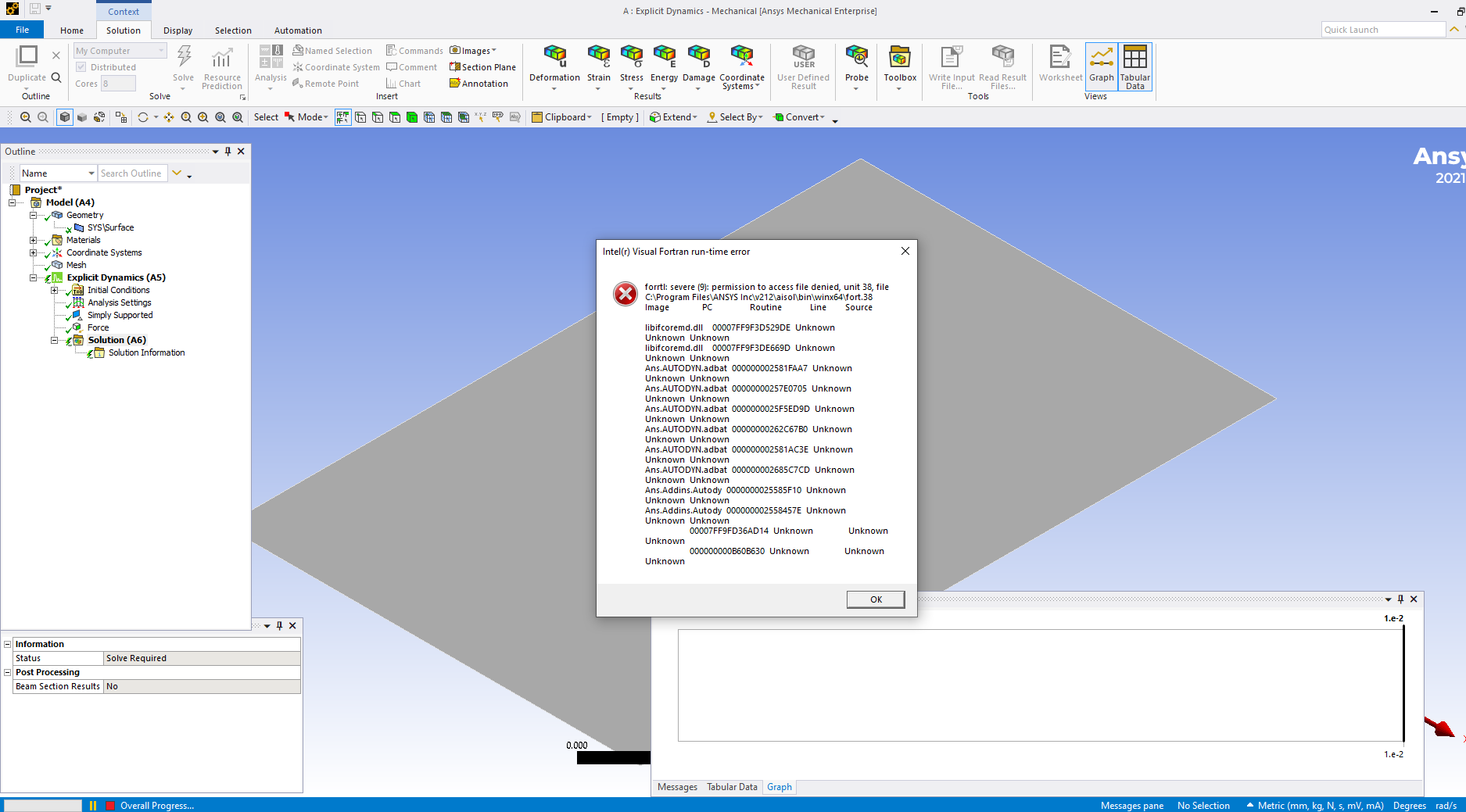Click into the Search Outline field
Viewport: 1466px width, 812px height.
click(131, 173)
